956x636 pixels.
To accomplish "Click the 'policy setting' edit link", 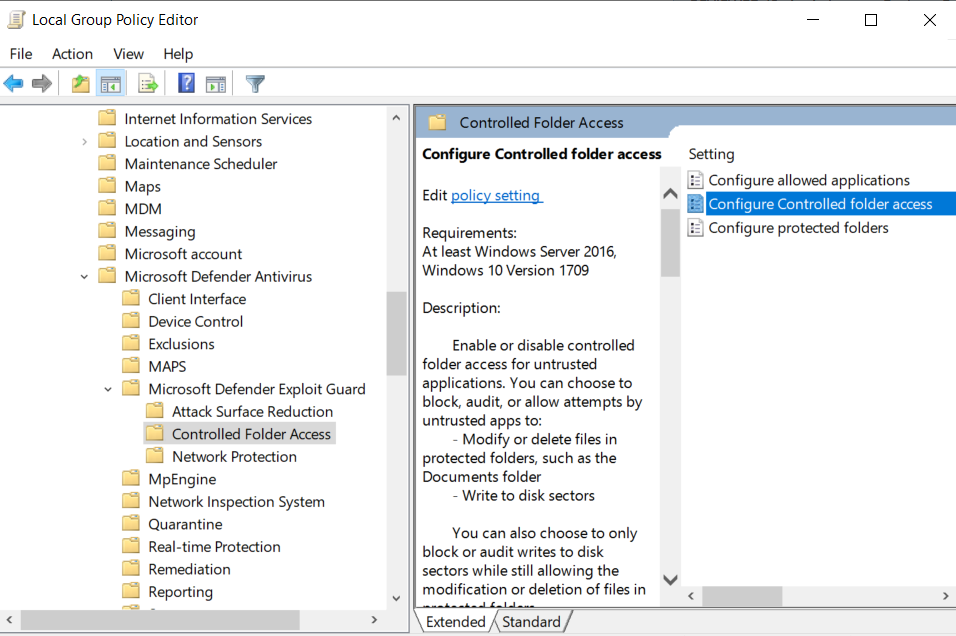I will point(496,196).
